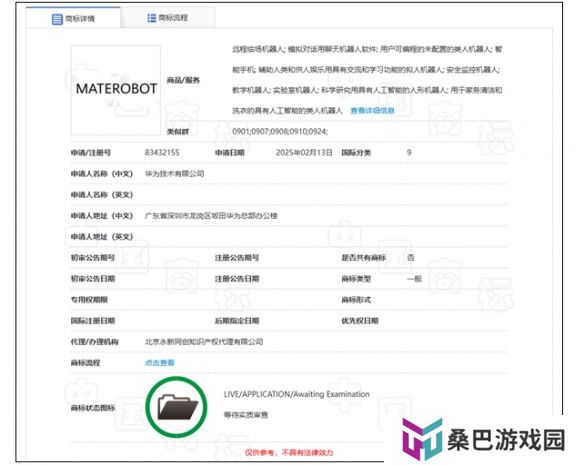
Task: Click applicant name 华为技术有限公司
Action: click(174, 174)
